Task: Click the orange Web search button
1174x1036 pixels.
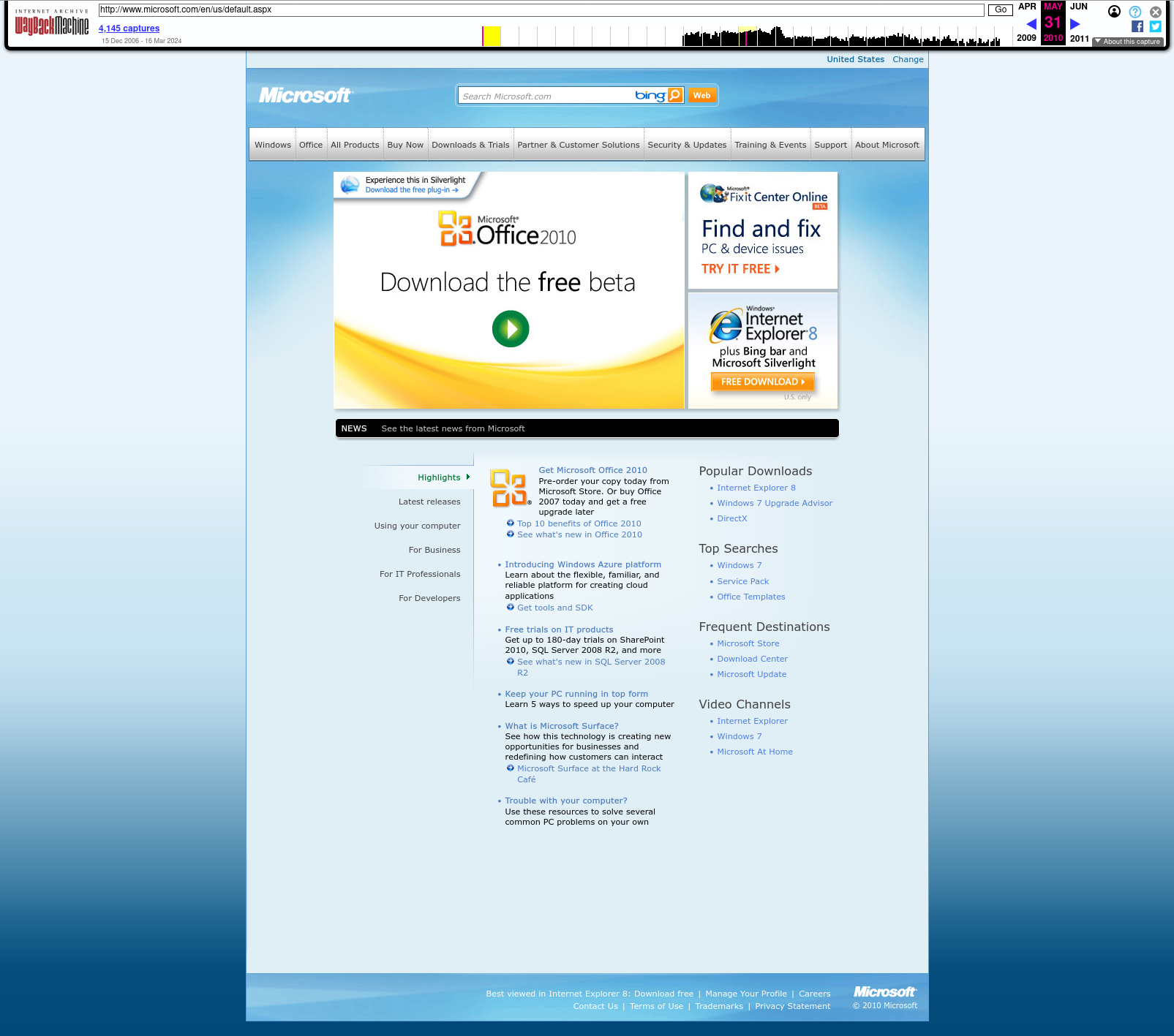Action: point(701,95)
